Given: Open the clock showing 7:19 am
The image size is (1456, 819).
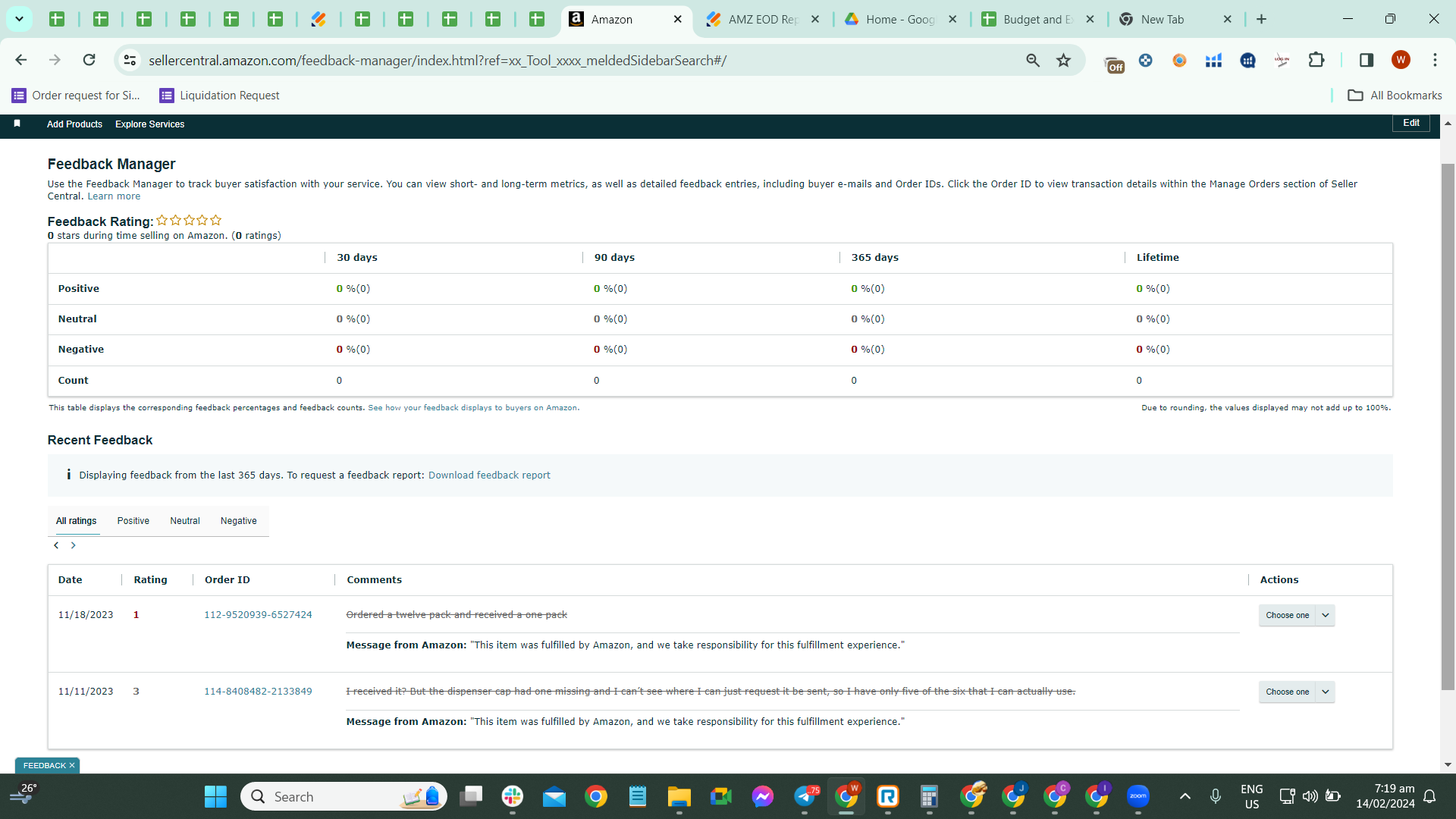Looking at the screenshot, I should [1385, 796].
